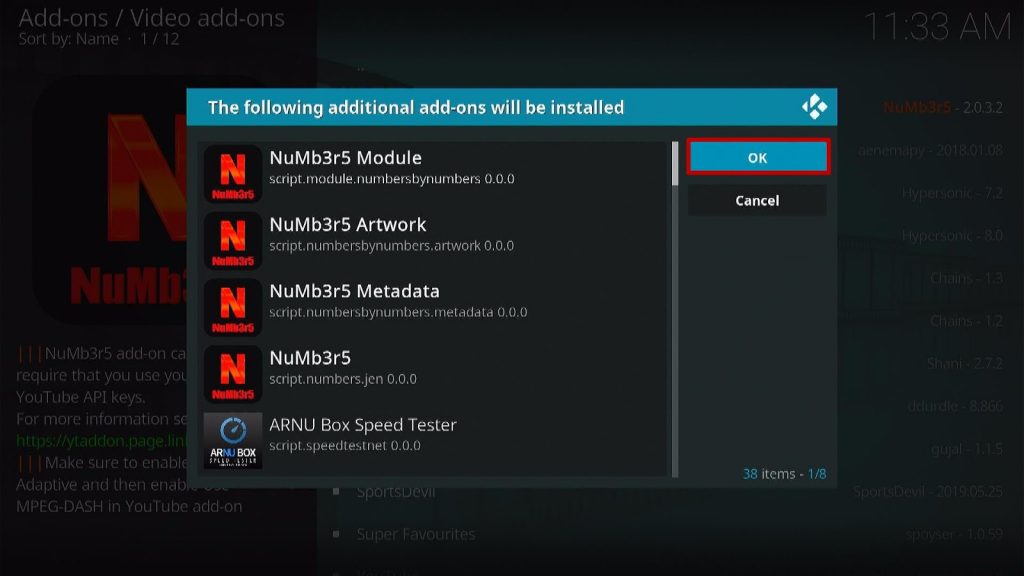The height and width of the screenshot is (576, 1024).
Task: Click the Sort by: Name label
Action: [69, 39]
